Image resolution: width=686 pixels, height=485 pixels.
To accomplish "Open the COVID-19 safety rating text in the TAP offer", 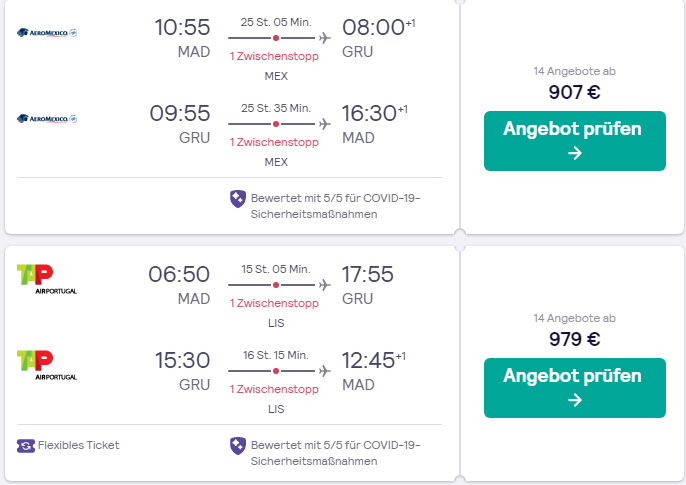I will [335, 453].
